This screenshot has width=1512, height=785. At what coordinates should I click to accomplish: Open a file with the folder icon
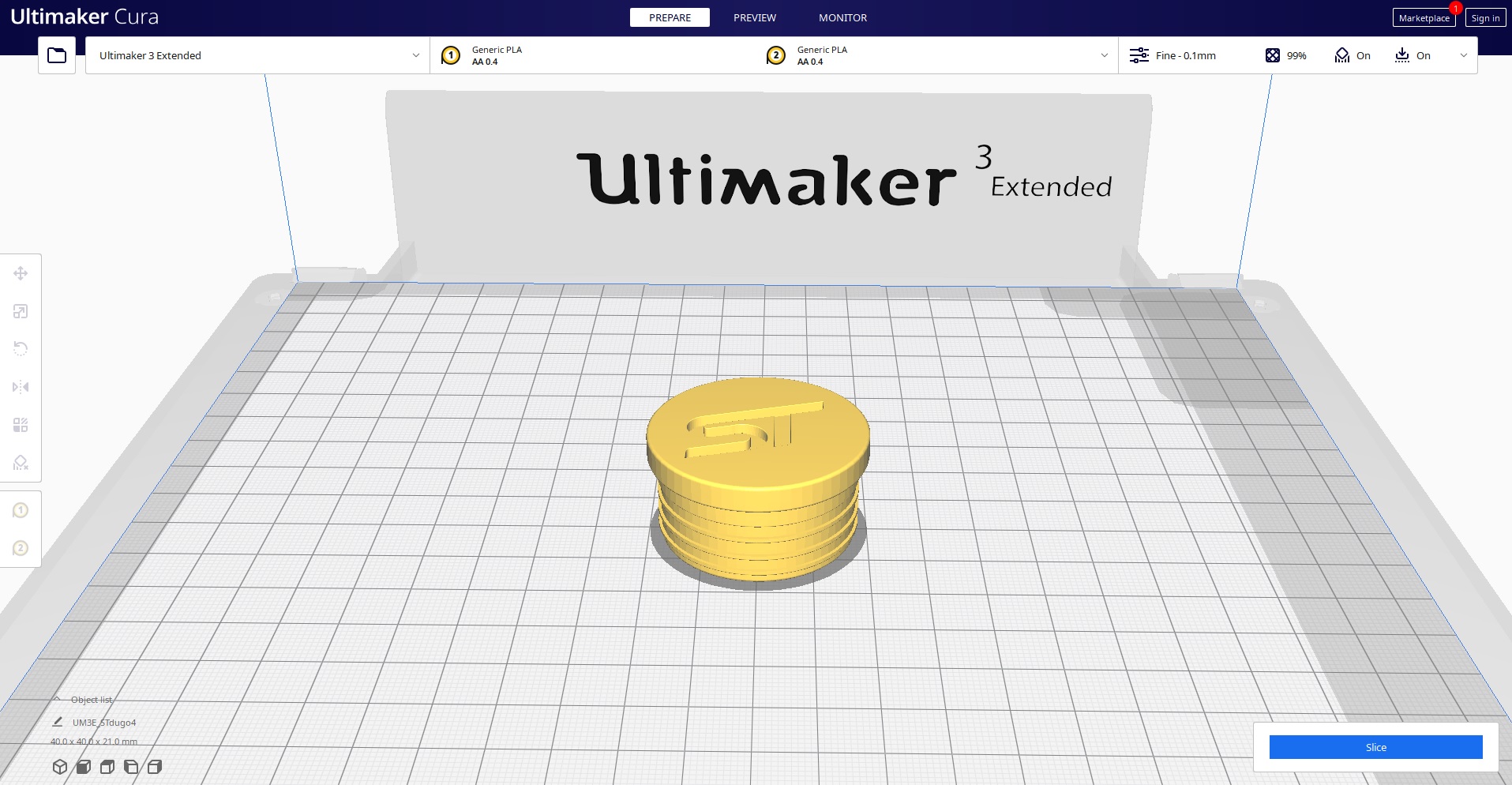[57, 55]
